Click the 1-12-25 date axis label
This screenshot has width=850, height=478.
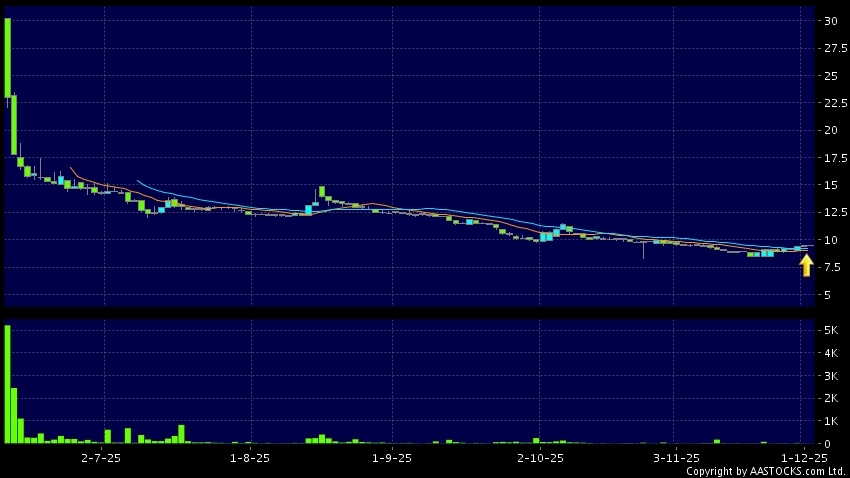coord(805,458)
